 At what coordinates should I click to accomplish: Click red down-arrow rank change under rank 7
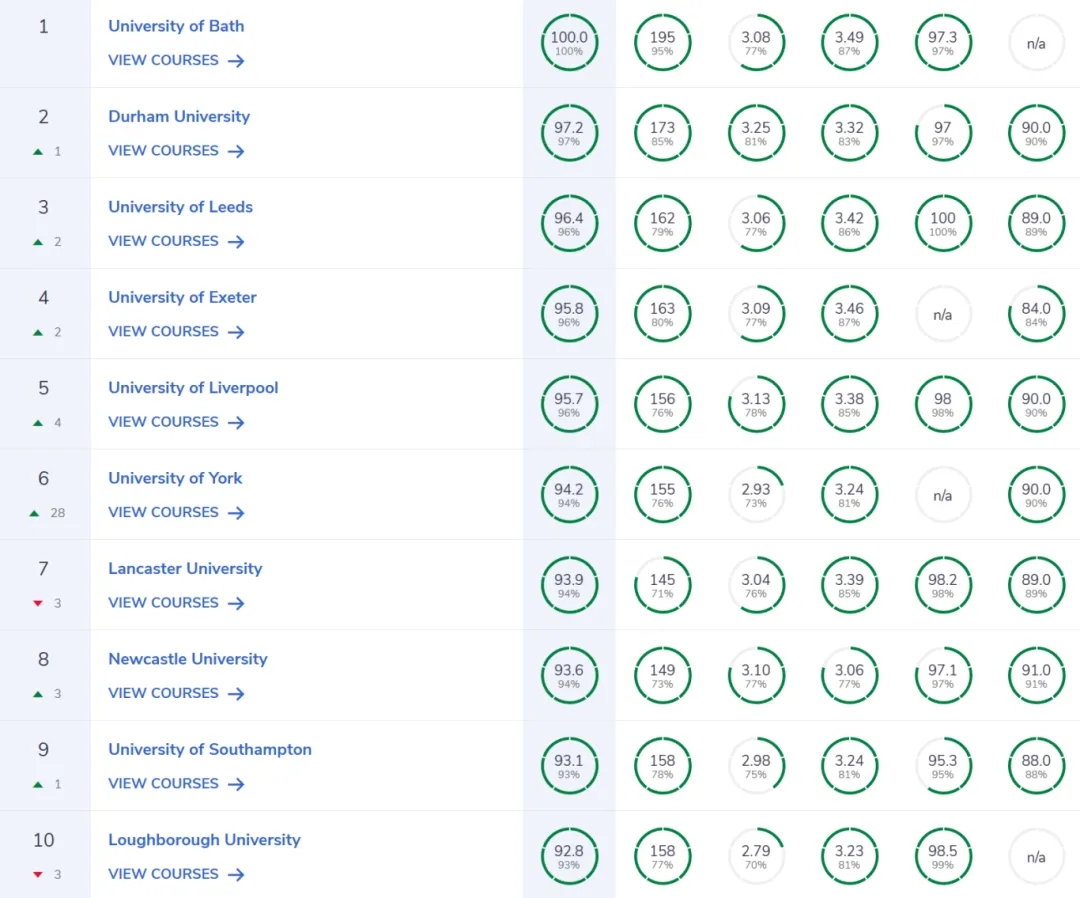(x=38, y=603)
